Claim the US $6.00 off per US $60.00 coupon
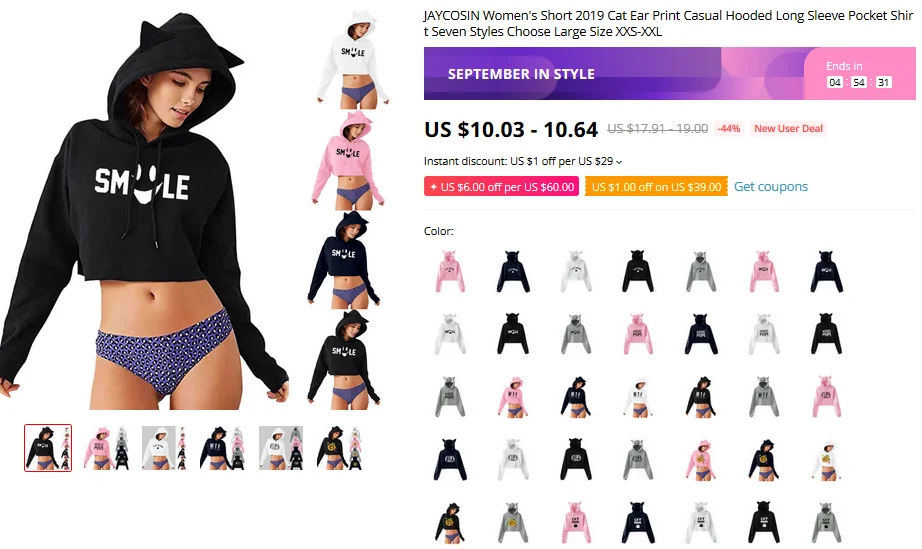Image resolution: width=922 pixels, height=549 pixels. 502,186
